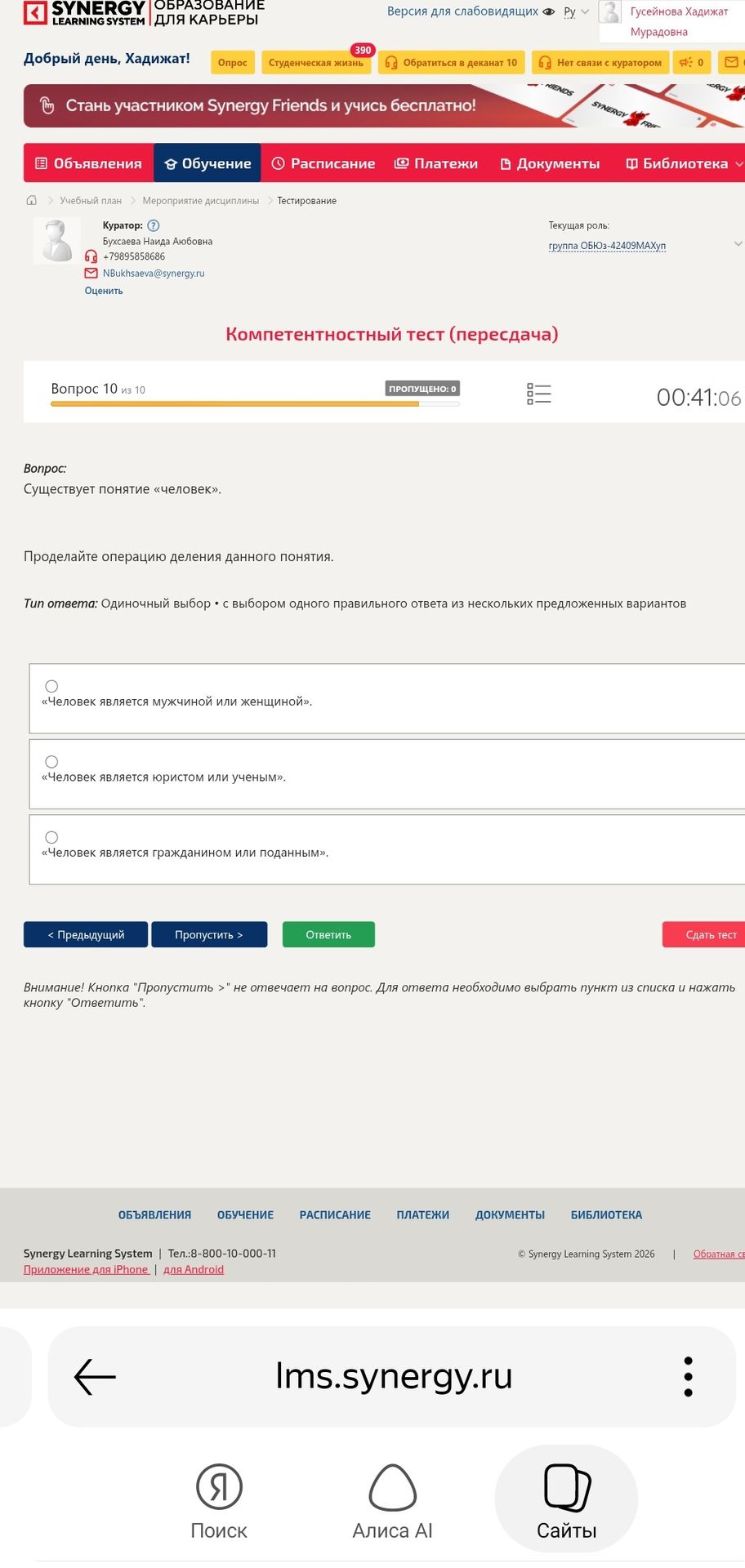
Task: Tap the browser back arrow
Action: 95,1376
